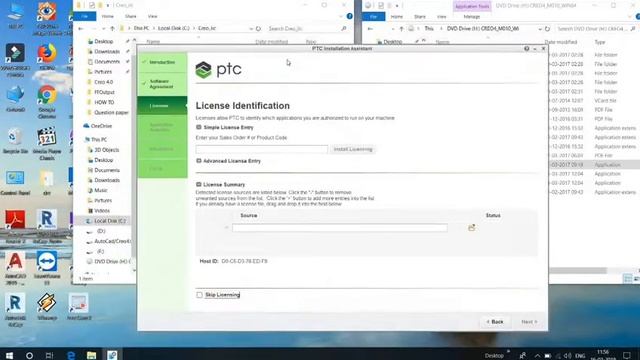
Task: Click the Next button in installer
Action: point(529,322)
